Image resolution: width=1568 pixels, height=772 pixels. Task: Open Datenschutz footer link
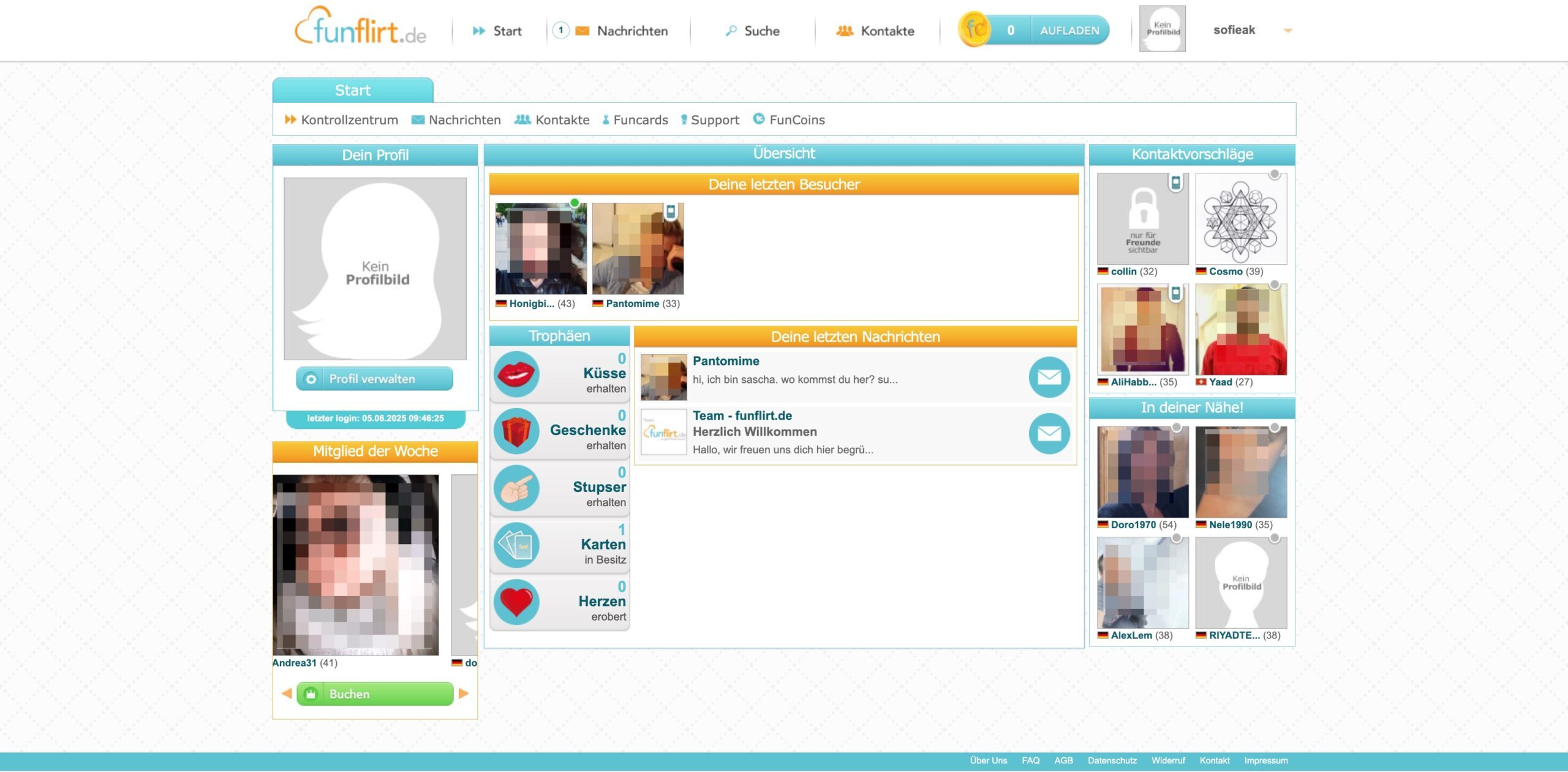pos(1112,760)
